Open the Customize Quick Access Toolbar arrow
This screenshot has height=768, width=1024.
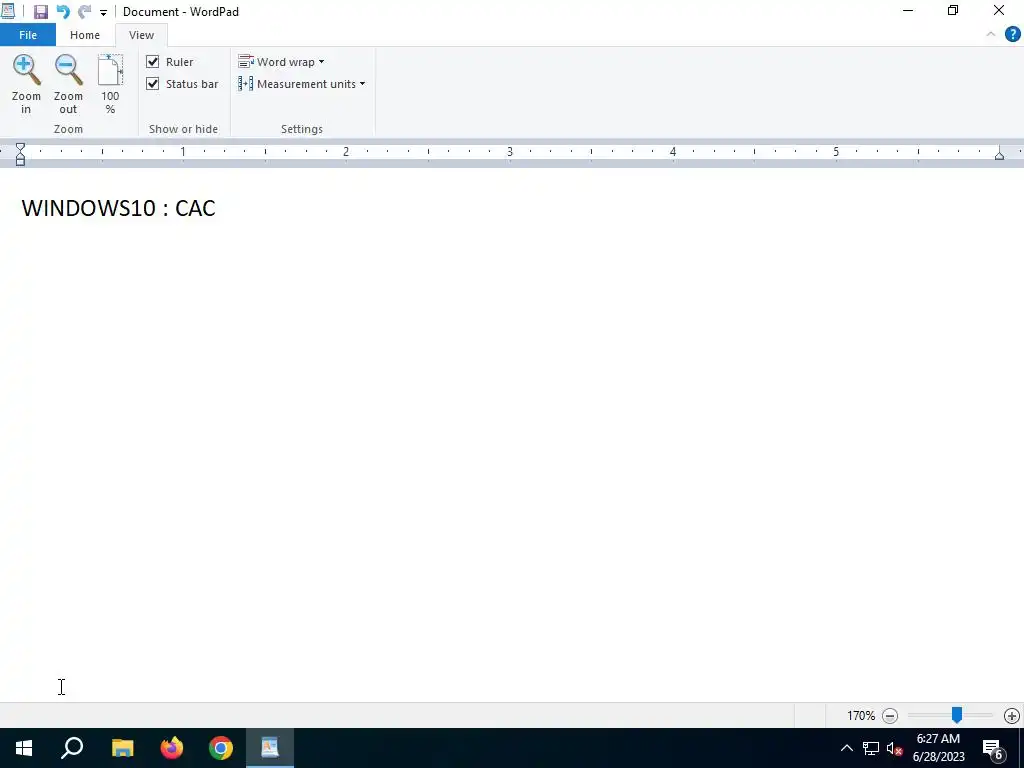[103, 12]
